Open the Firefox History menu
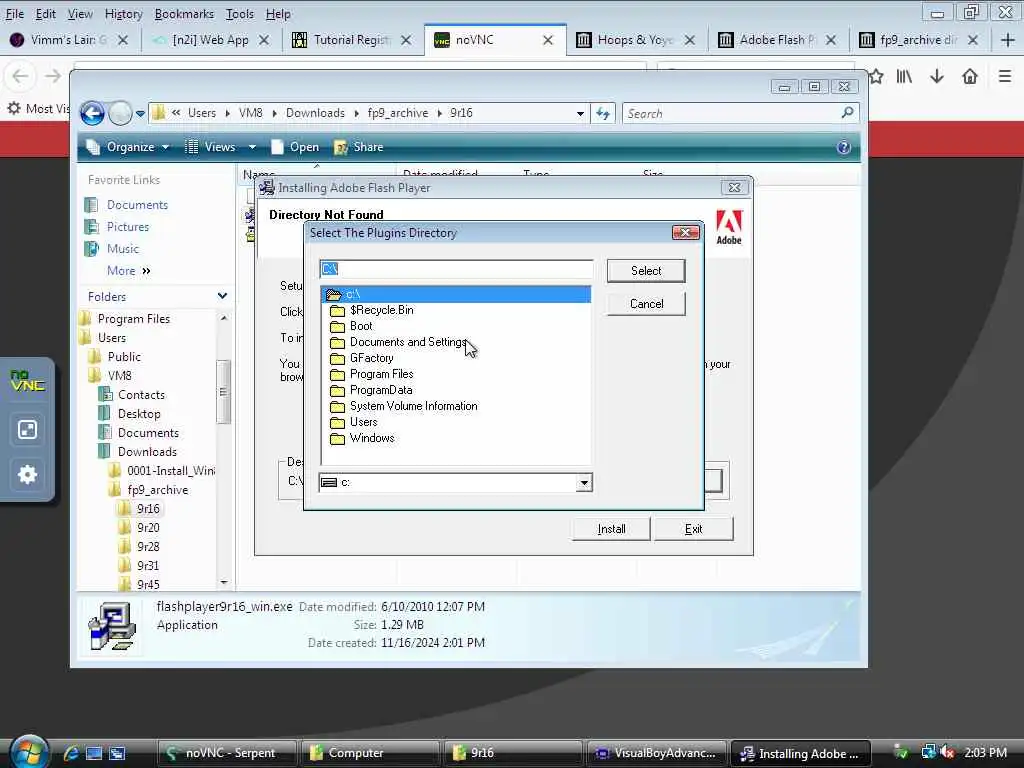Screen dimensions: 1024x768 [x=123, y=14]
